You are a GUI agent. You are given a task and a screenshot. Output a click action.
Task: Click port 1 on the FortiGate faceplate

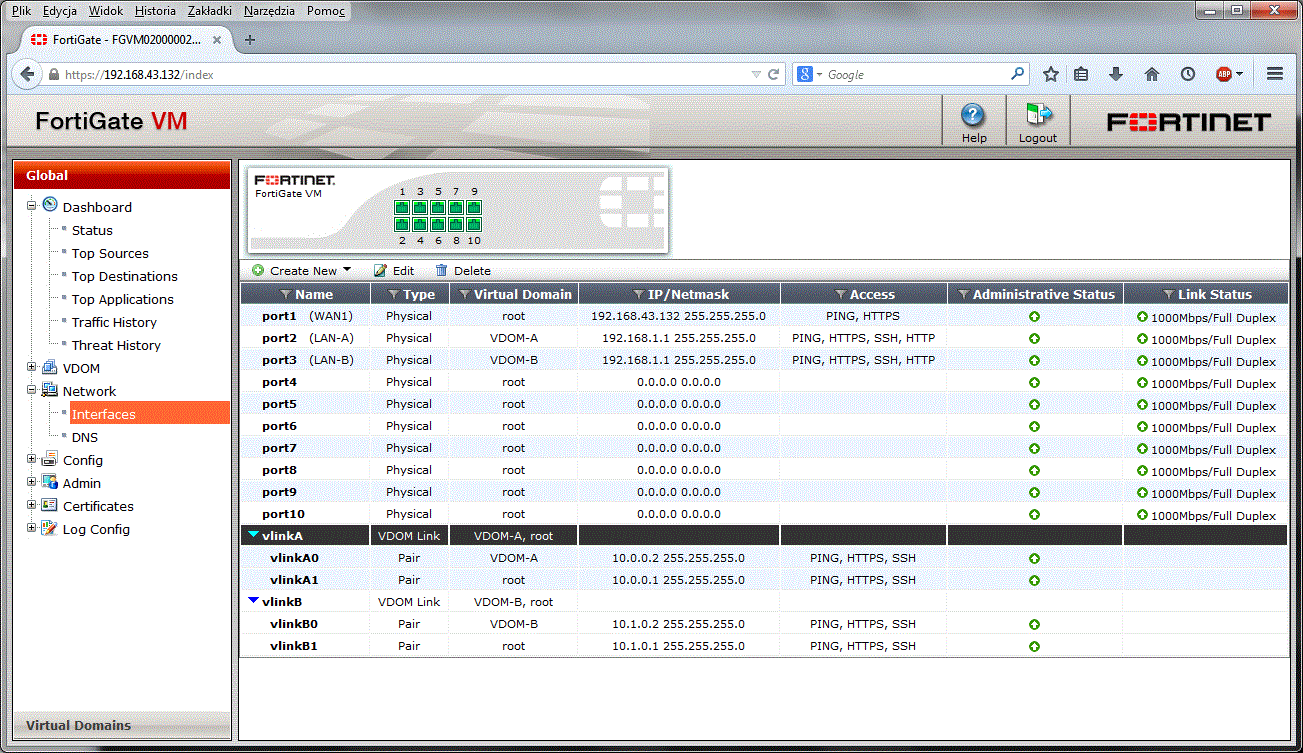(402, 207)
